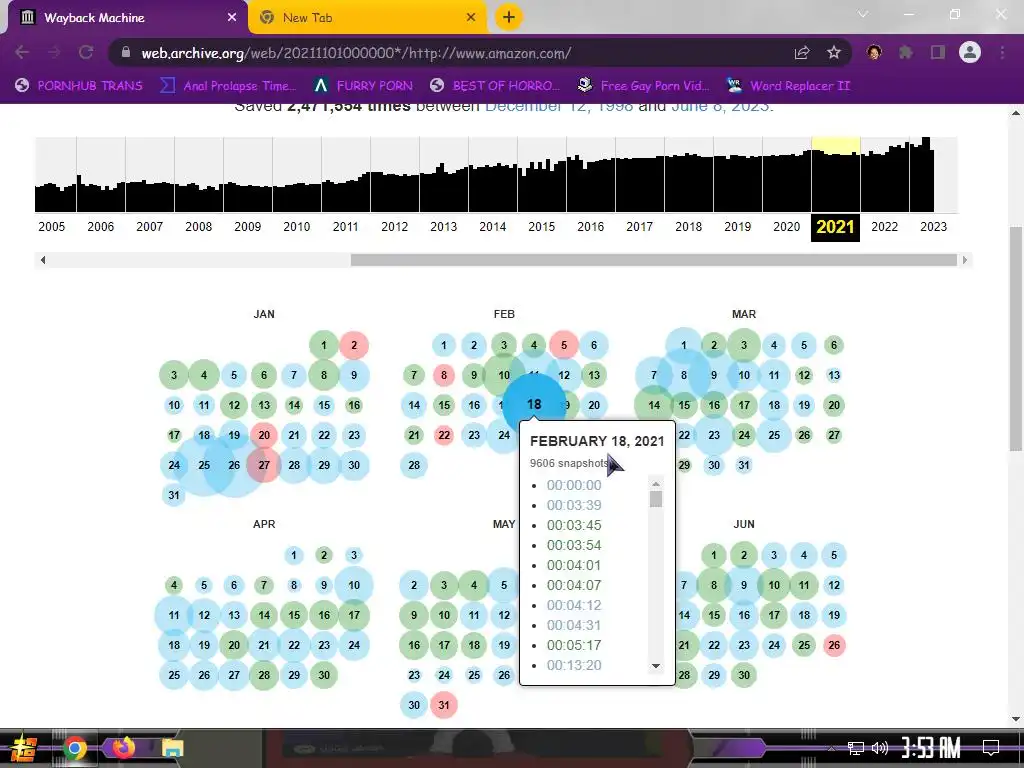The image size is (1024, 768).
Task: Select year 2005 on the timeline
Action: click(52, 227)
